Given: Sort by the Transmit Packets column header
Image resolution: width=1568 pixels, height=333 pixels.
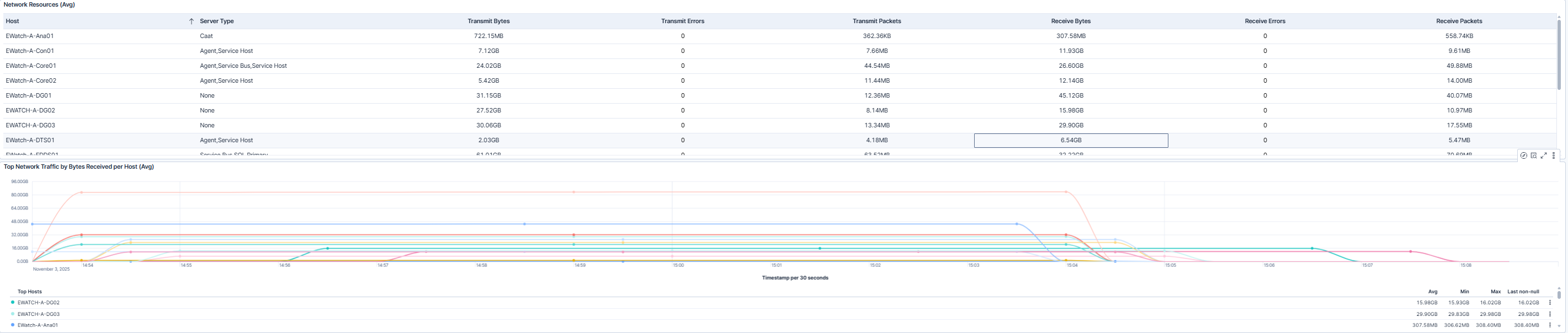Looking at the screenshot, I should point(876,22).
